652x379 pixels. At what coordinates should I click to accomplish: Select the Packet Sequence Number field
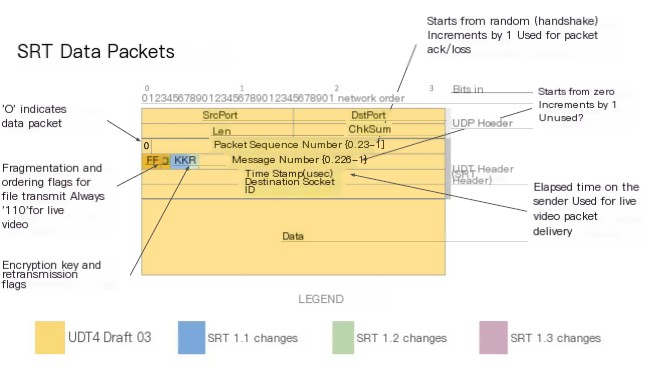[298, 145]
